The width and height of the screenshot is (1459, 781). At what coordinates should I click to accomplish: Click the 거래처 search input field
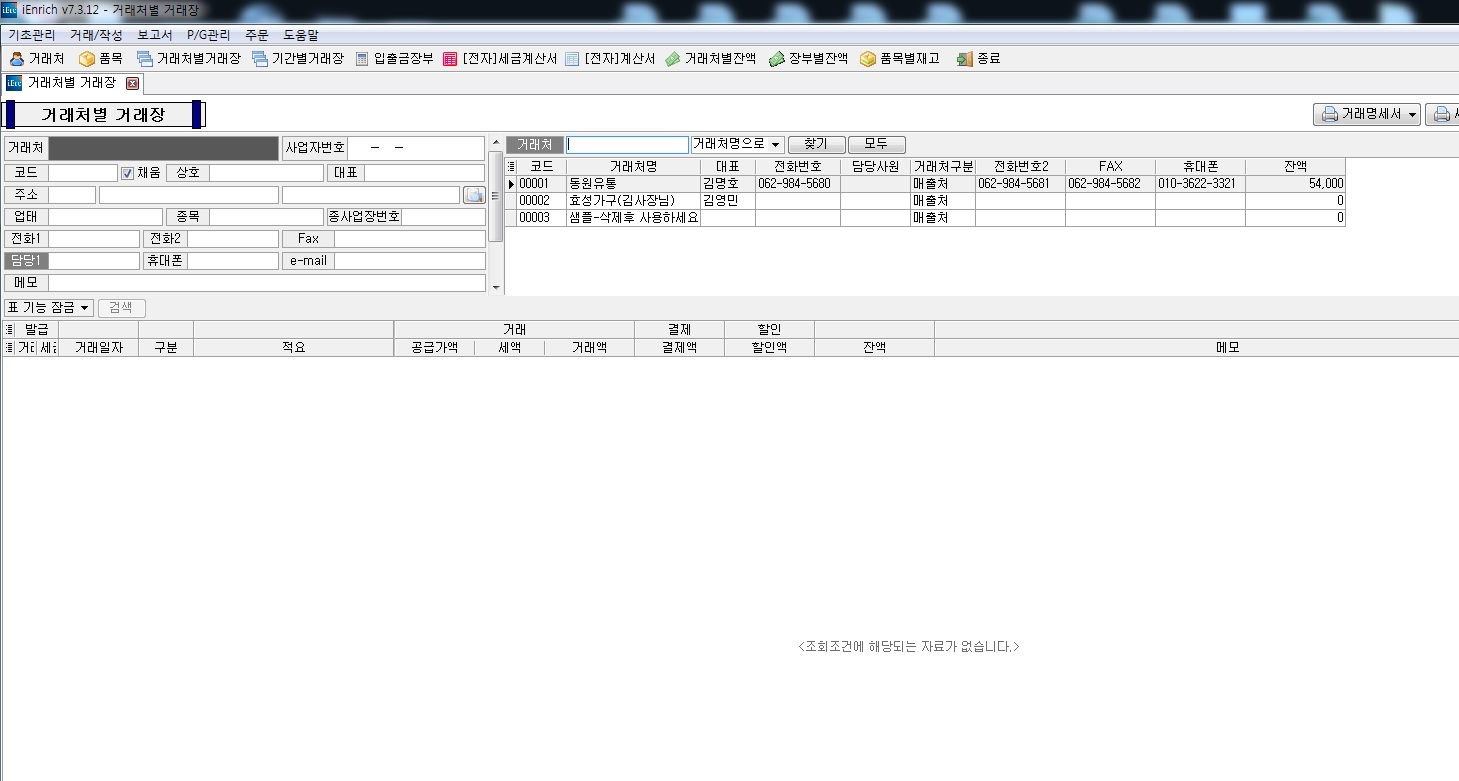(627, 145)
